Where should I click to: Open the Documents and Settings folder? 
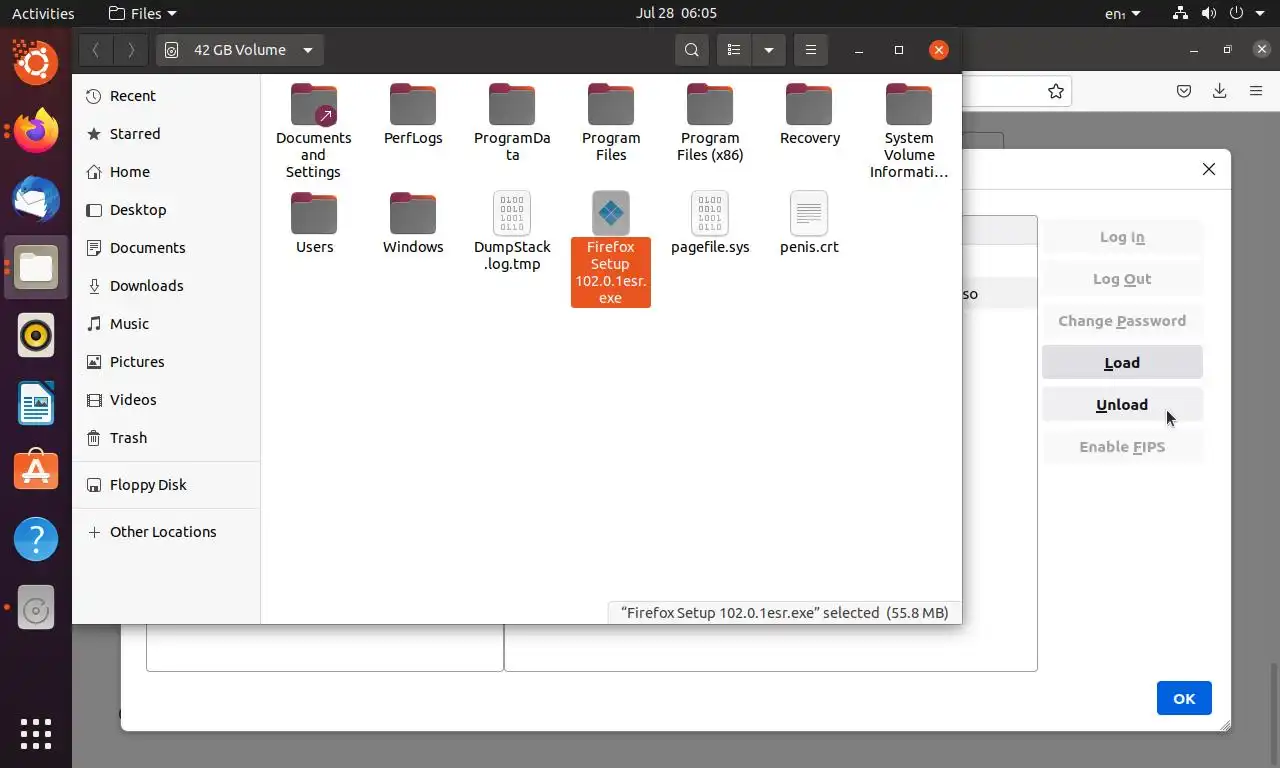313,131
